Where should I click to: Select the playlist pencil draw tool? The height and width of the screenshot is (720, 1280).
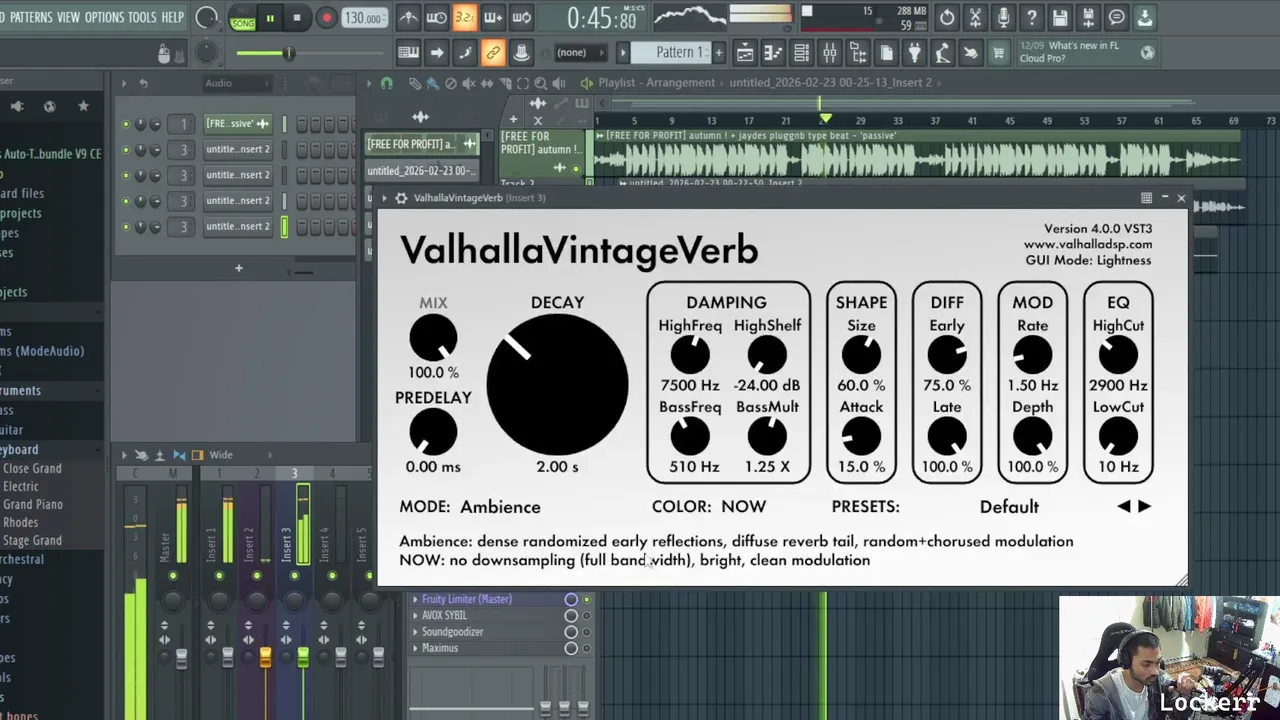click(415, 83)
